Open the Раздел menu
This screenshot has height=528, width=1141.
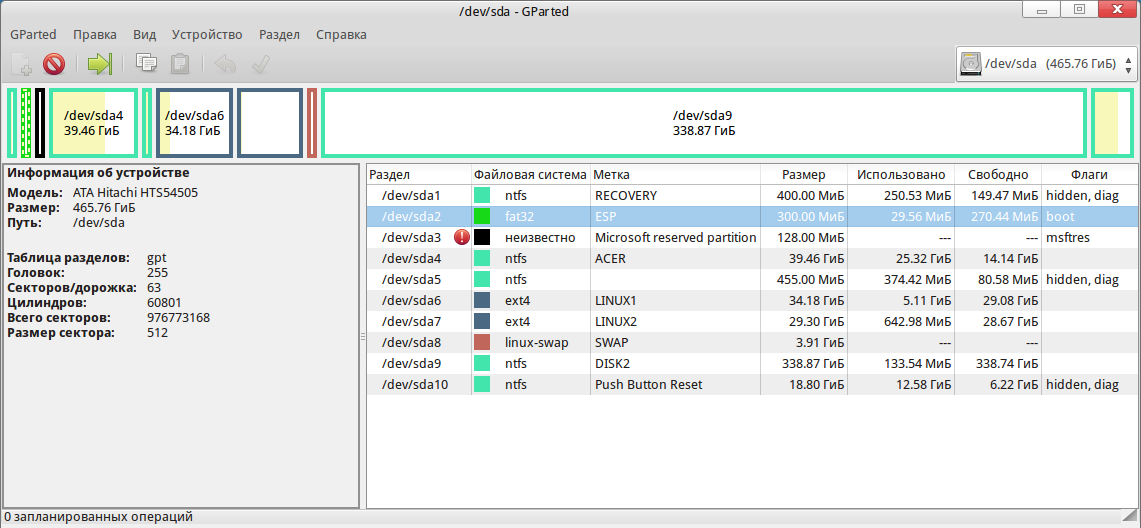tap(279, 34)
